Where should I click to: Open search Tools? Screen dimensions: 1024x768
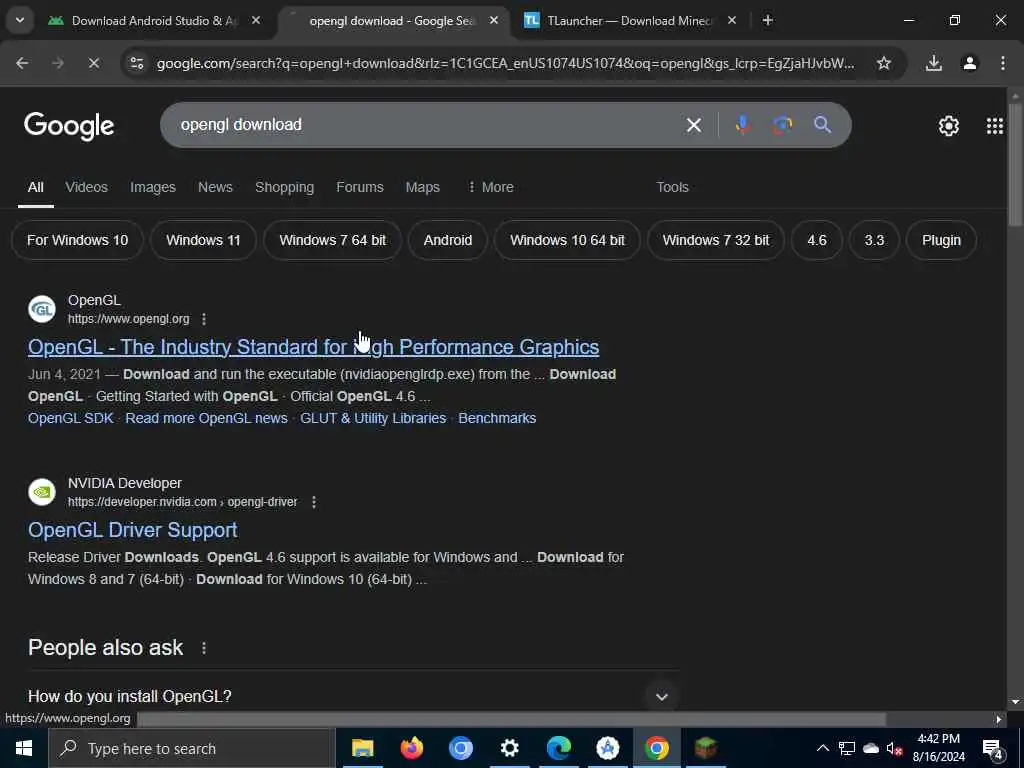tap(672, 187)
